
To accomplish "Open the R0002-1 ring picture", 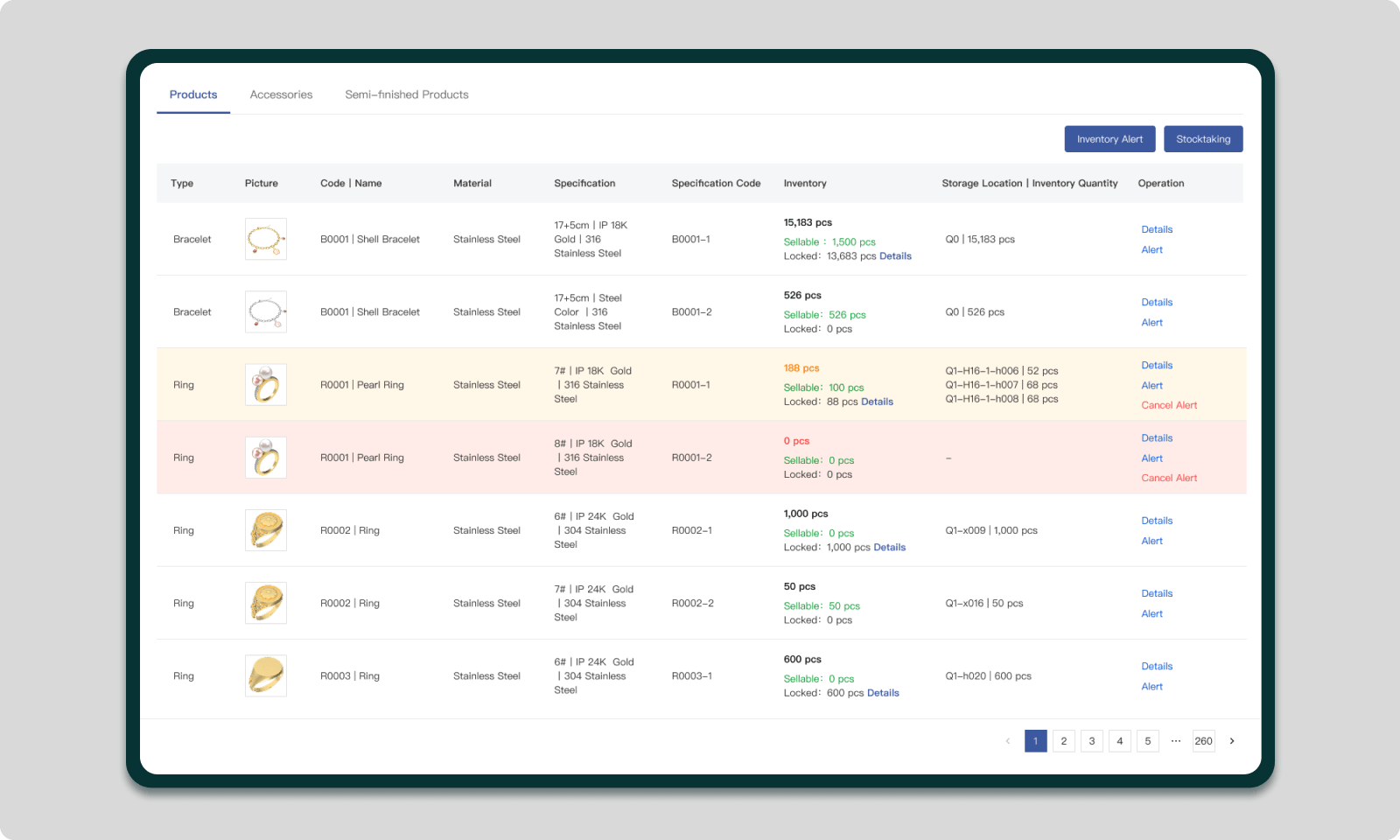I will (x=266, y=530).
